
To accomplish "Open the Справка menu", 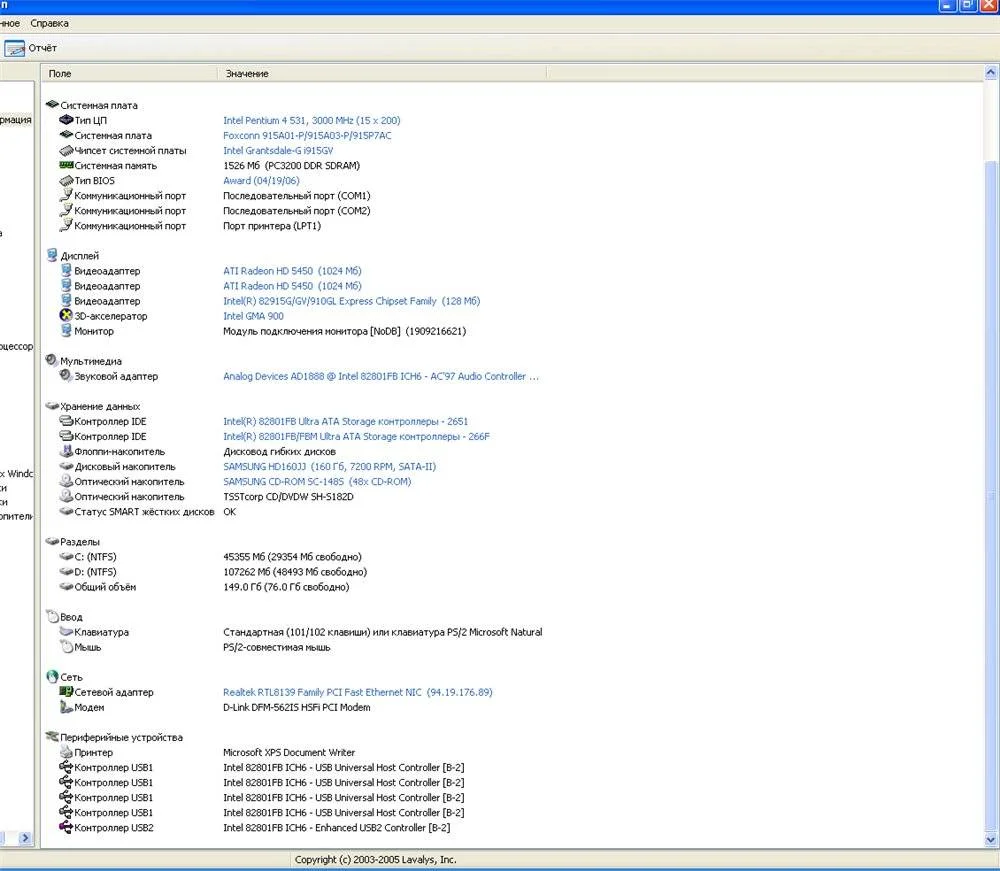I will (49, 24).
